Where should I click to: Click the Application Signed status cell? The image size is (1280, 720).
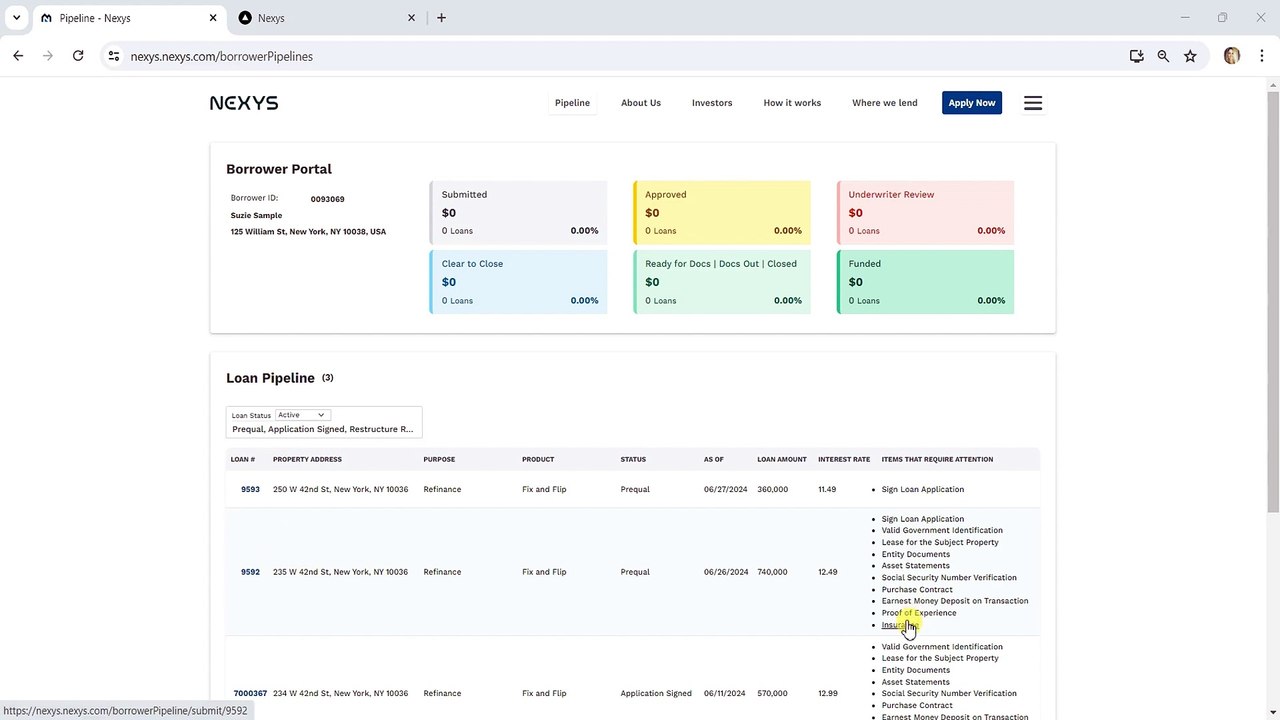click(656, 693)
